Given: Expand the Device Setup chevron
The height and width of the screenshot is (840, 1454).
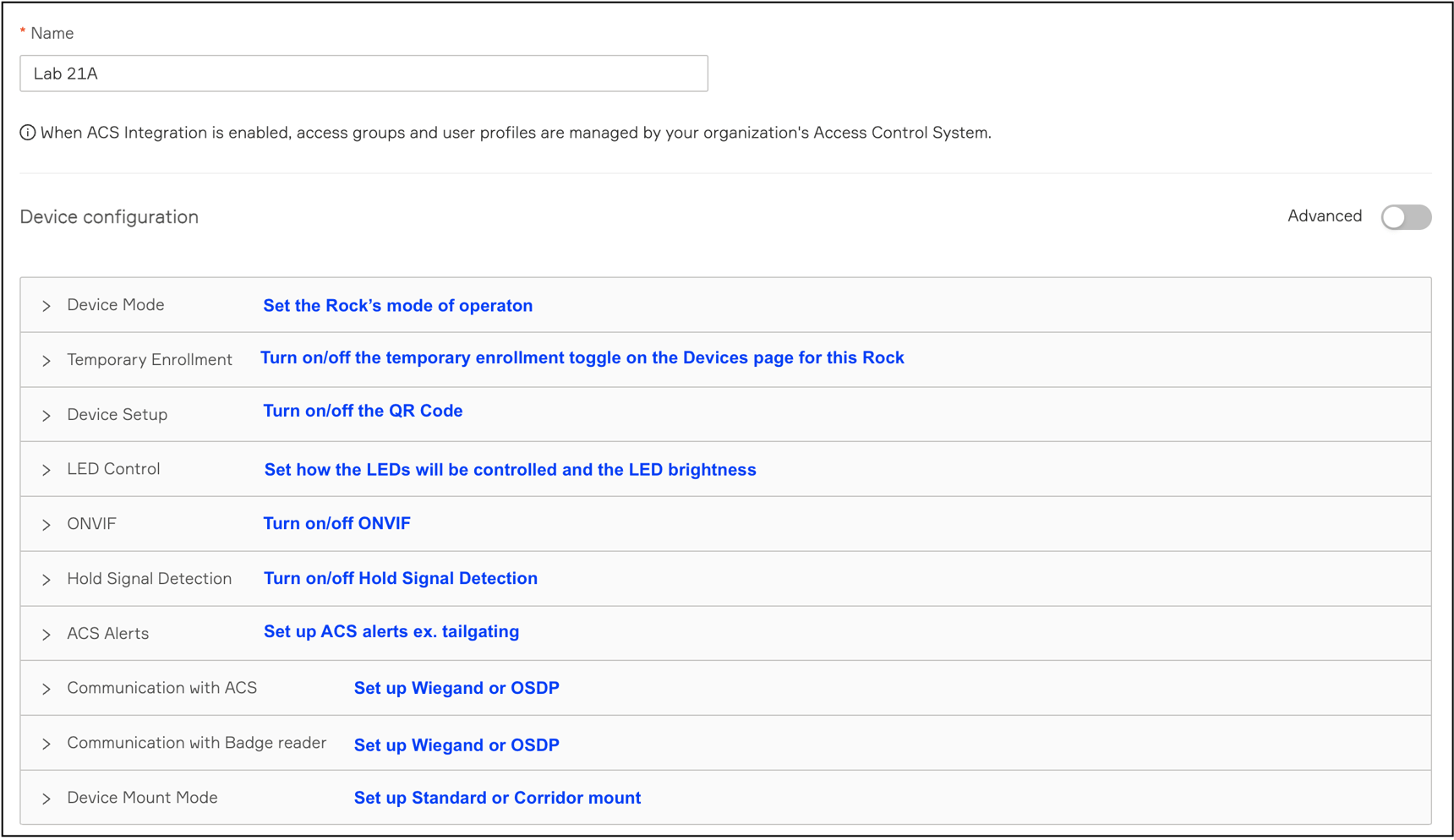Looking at the screenshot, I should pyautogui.click(x=46, y=416).
